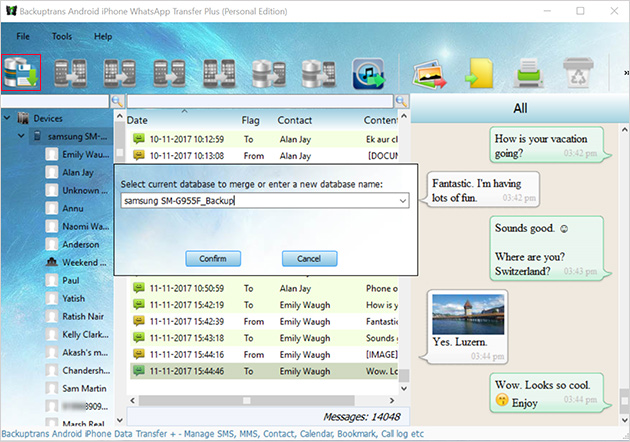
Task: Collapse the Devices tree node
Action: click(7, 118)
